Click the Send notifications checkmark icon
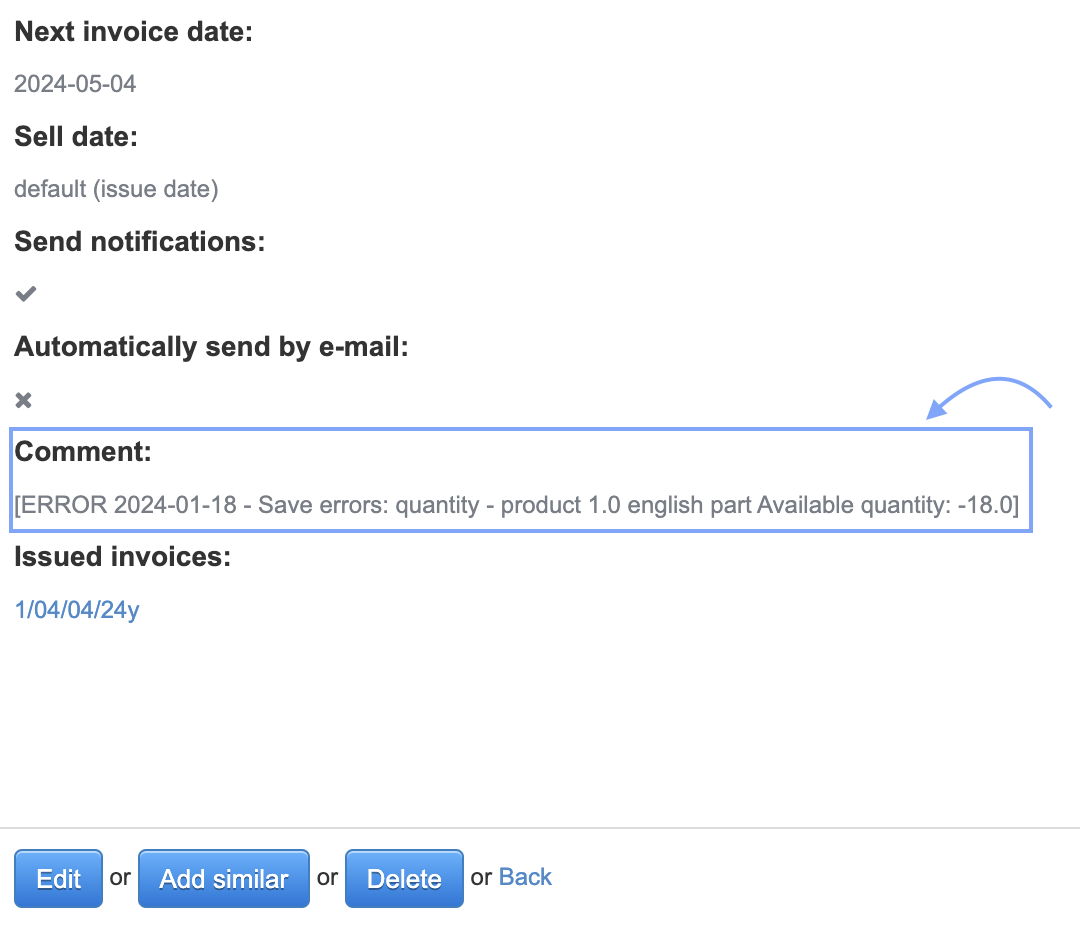 coord(26,294)
